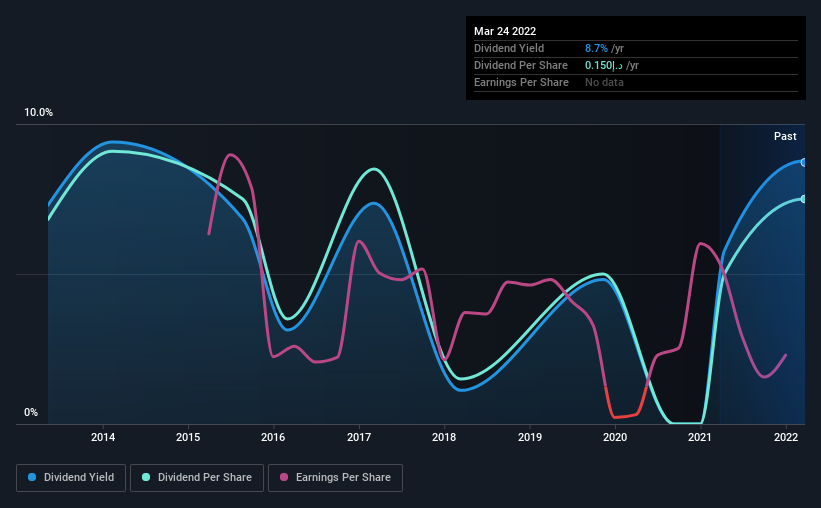Click the Mar 24 2022 tooltip date
The width and height of the screenshot is (821, 508).
click(x=505, y=31)
